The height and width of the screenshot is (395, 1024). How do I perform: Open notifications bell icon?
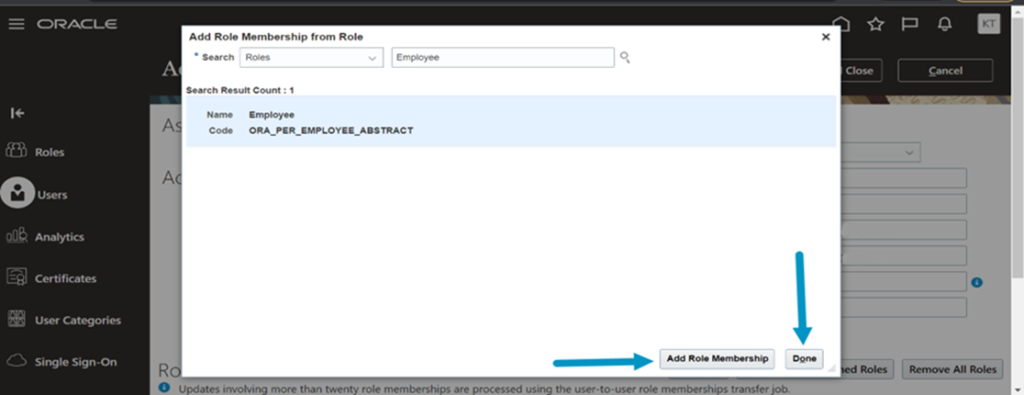point(944,24)
